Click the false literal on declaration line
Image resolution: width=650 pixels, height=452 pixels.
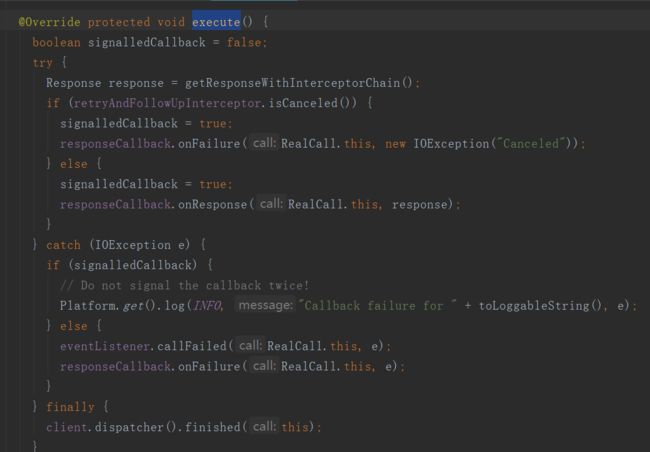pyautogui.click(x=244, y=42)
